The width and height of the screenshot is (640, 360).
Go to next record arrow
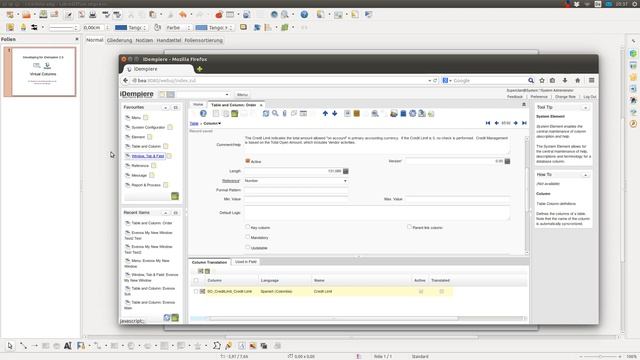(x=516, y=123)
